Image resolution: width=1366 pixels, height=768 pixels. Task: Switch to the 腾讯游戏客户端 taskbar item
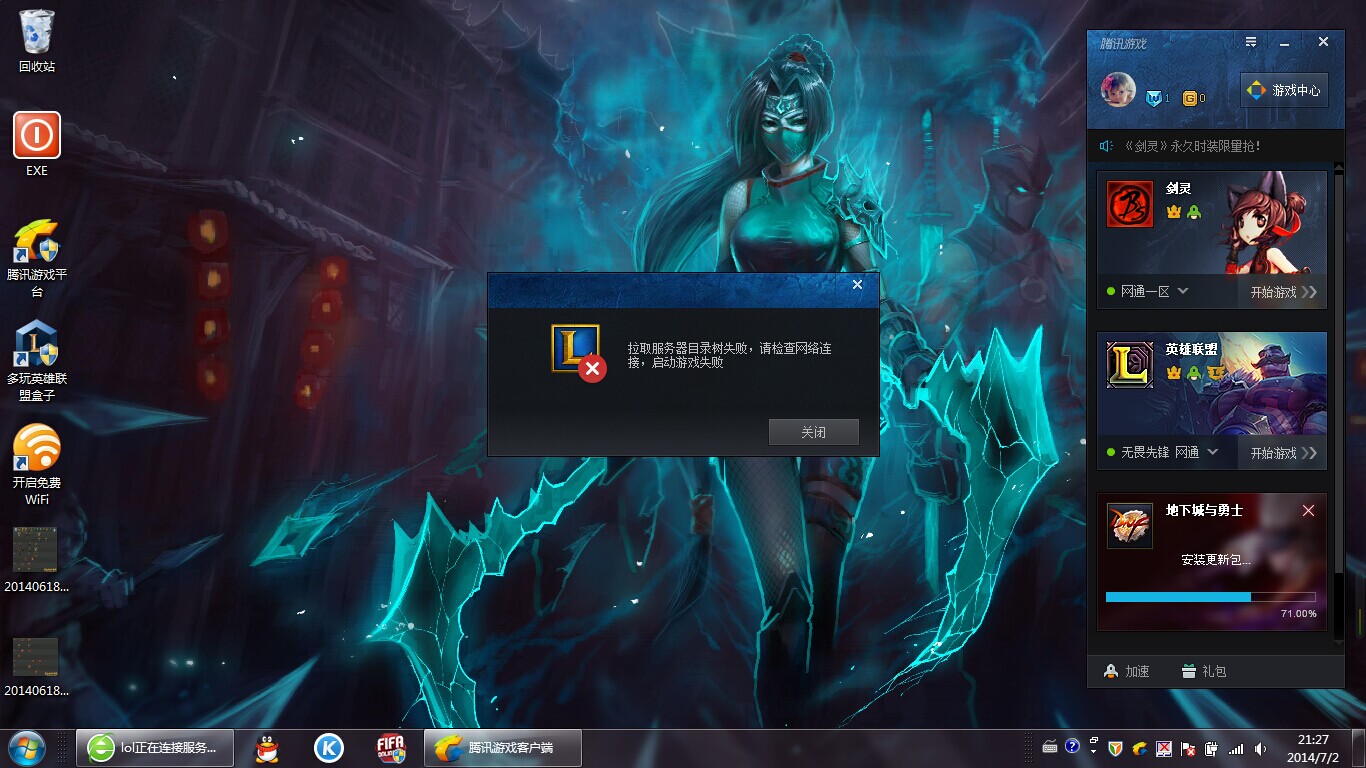[x=503, y=748]
